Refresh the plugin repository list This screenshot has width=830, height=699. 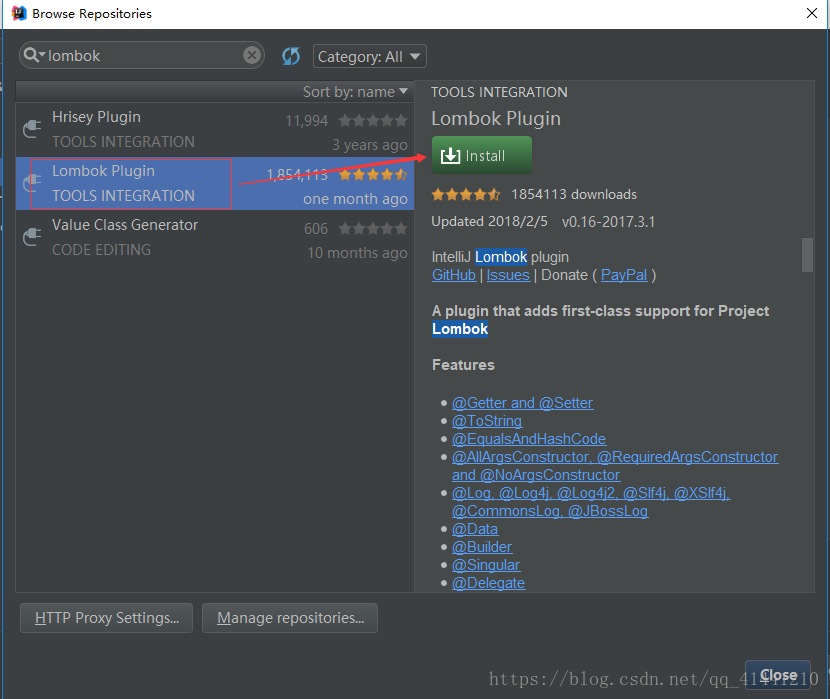point(291,56)
